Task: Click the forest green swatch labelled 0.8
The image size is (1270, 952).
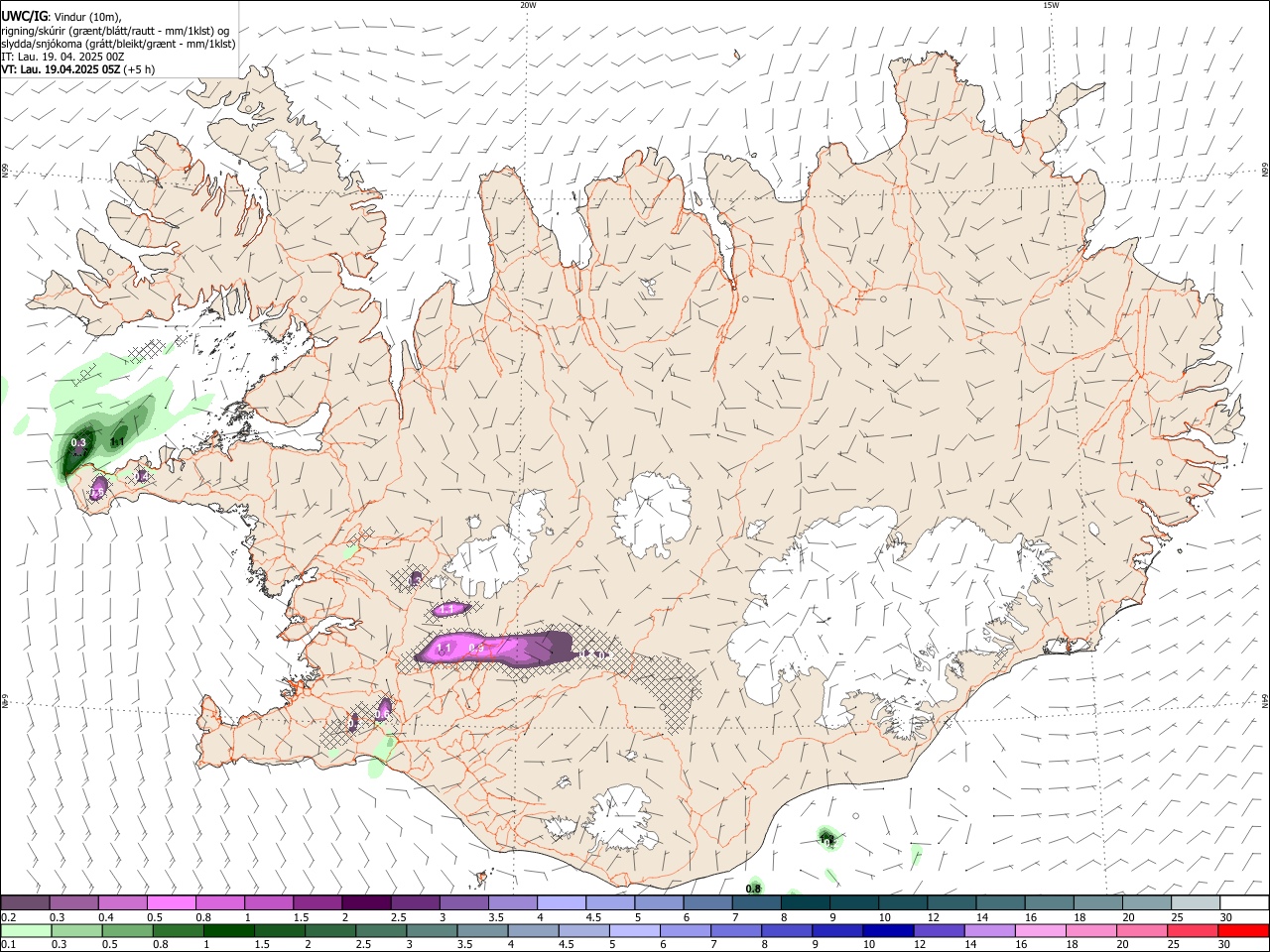Action: coord(179,931)
